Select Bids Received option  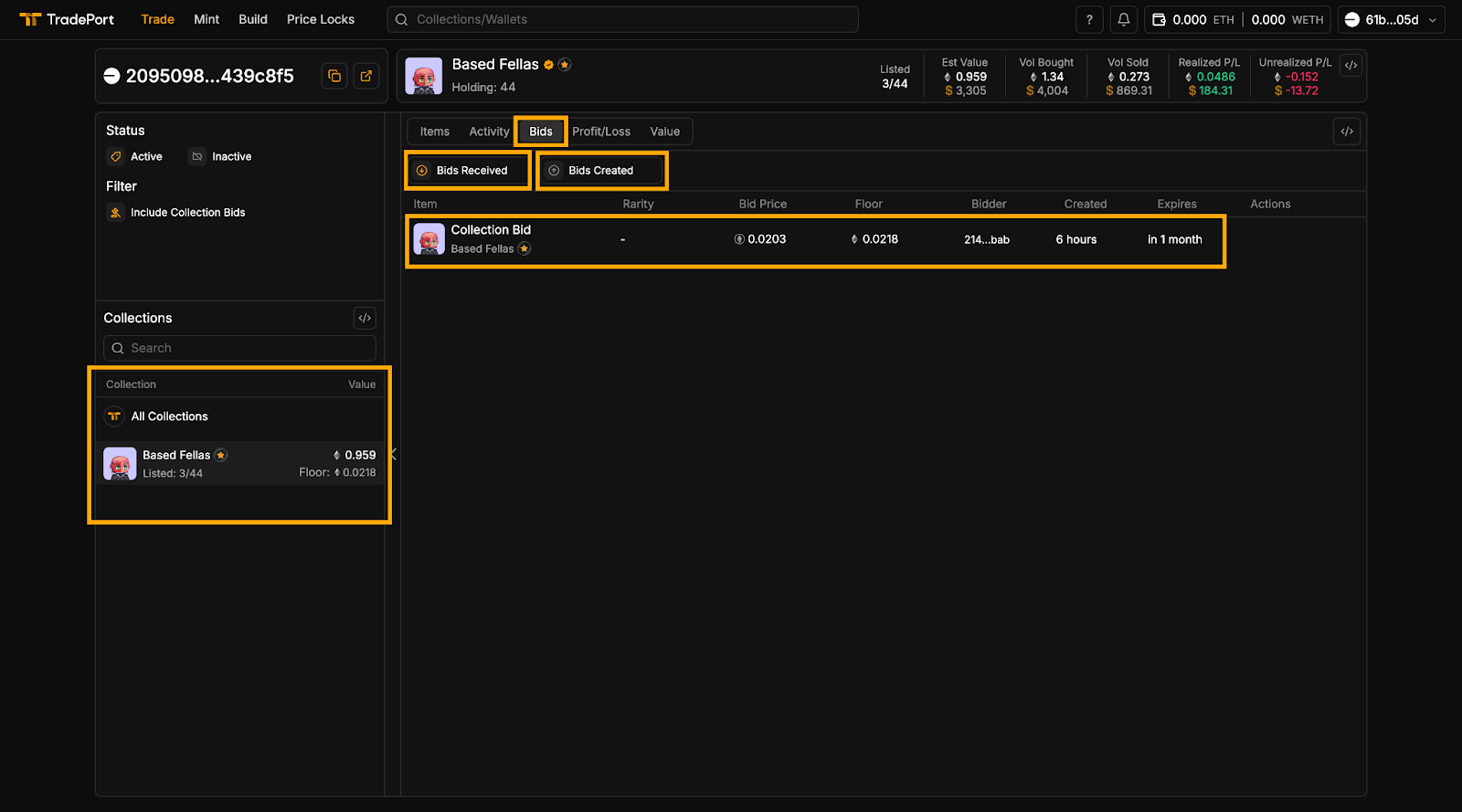point(467,171)
